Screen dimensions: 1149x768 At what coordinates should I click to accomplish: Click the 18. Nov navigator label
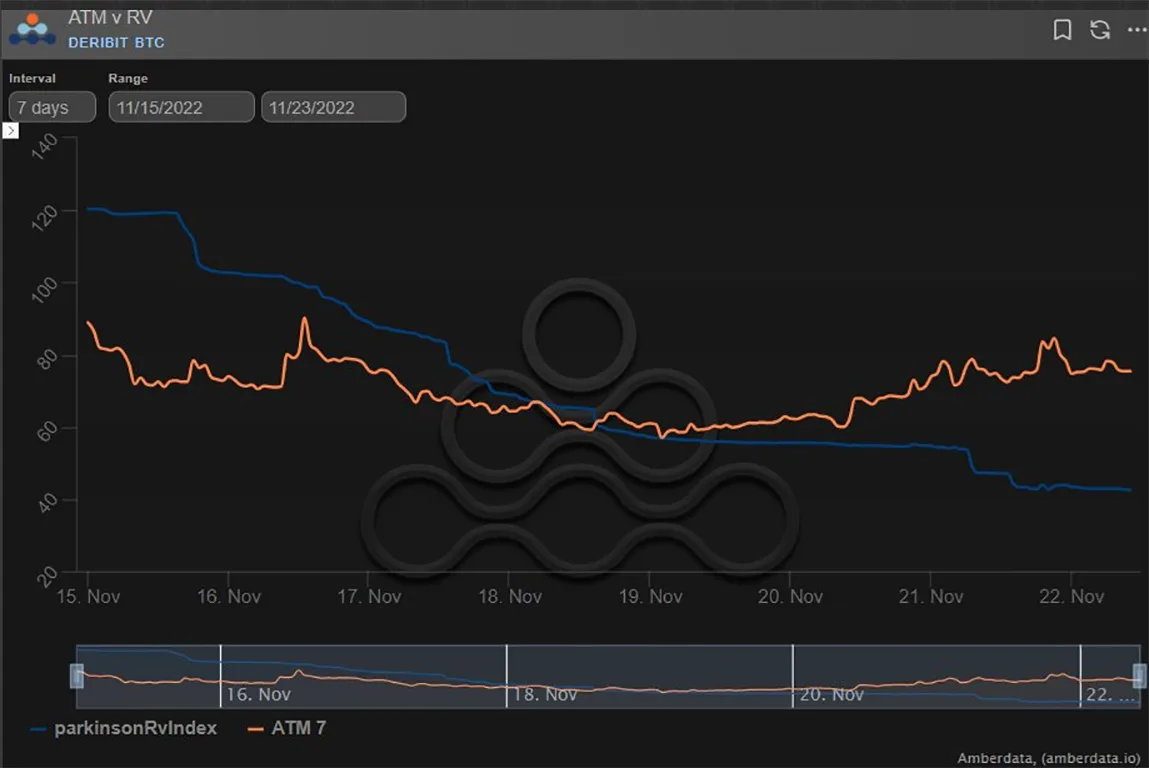(545, 694)
